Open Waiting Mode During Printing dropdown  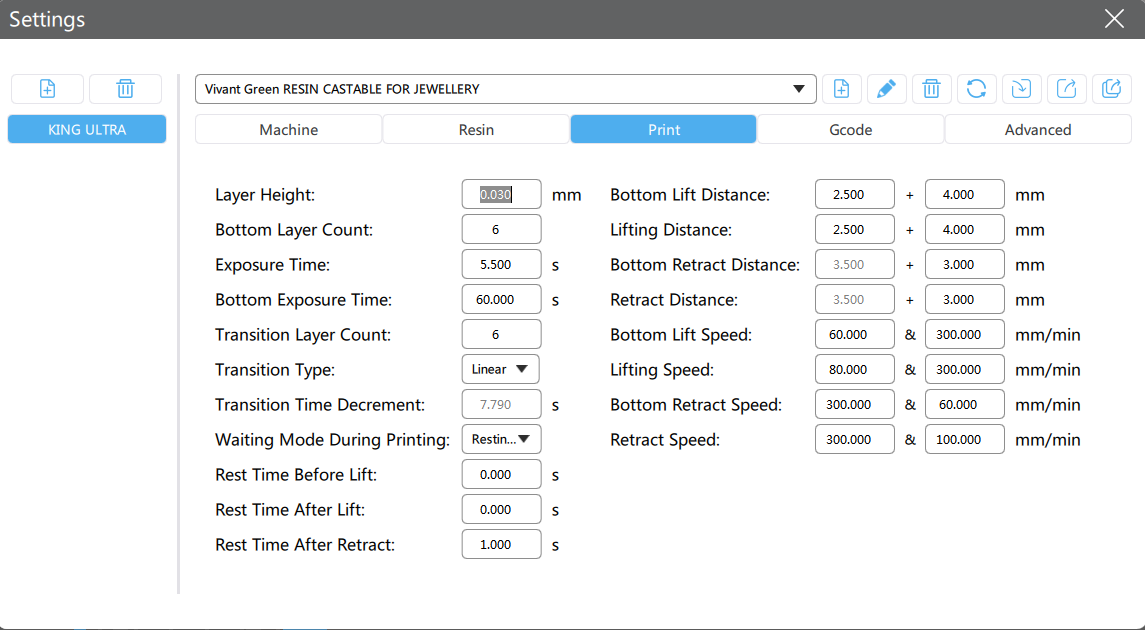500,439
